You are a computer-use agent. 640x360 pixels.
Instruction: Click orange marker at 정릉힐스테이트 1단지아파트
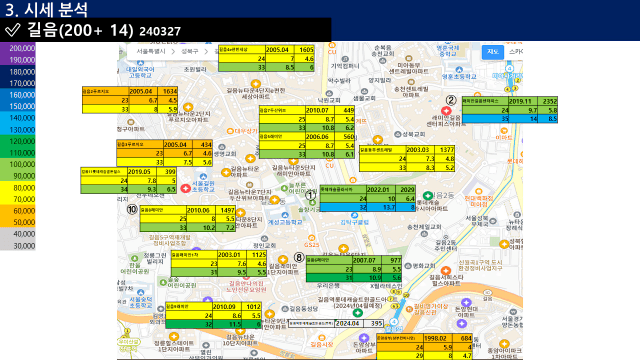pos(174,336)
